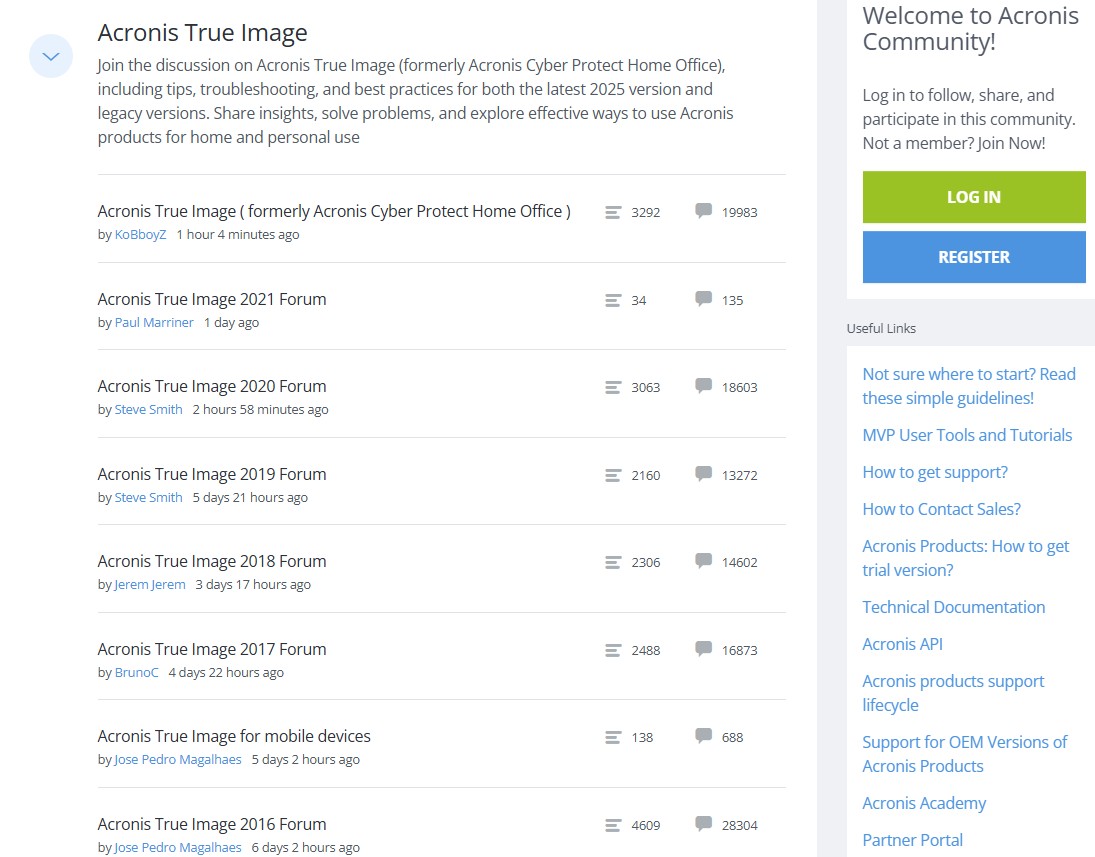
Task: View Paul Marriner user profile
Action: [x=154, y=323]
